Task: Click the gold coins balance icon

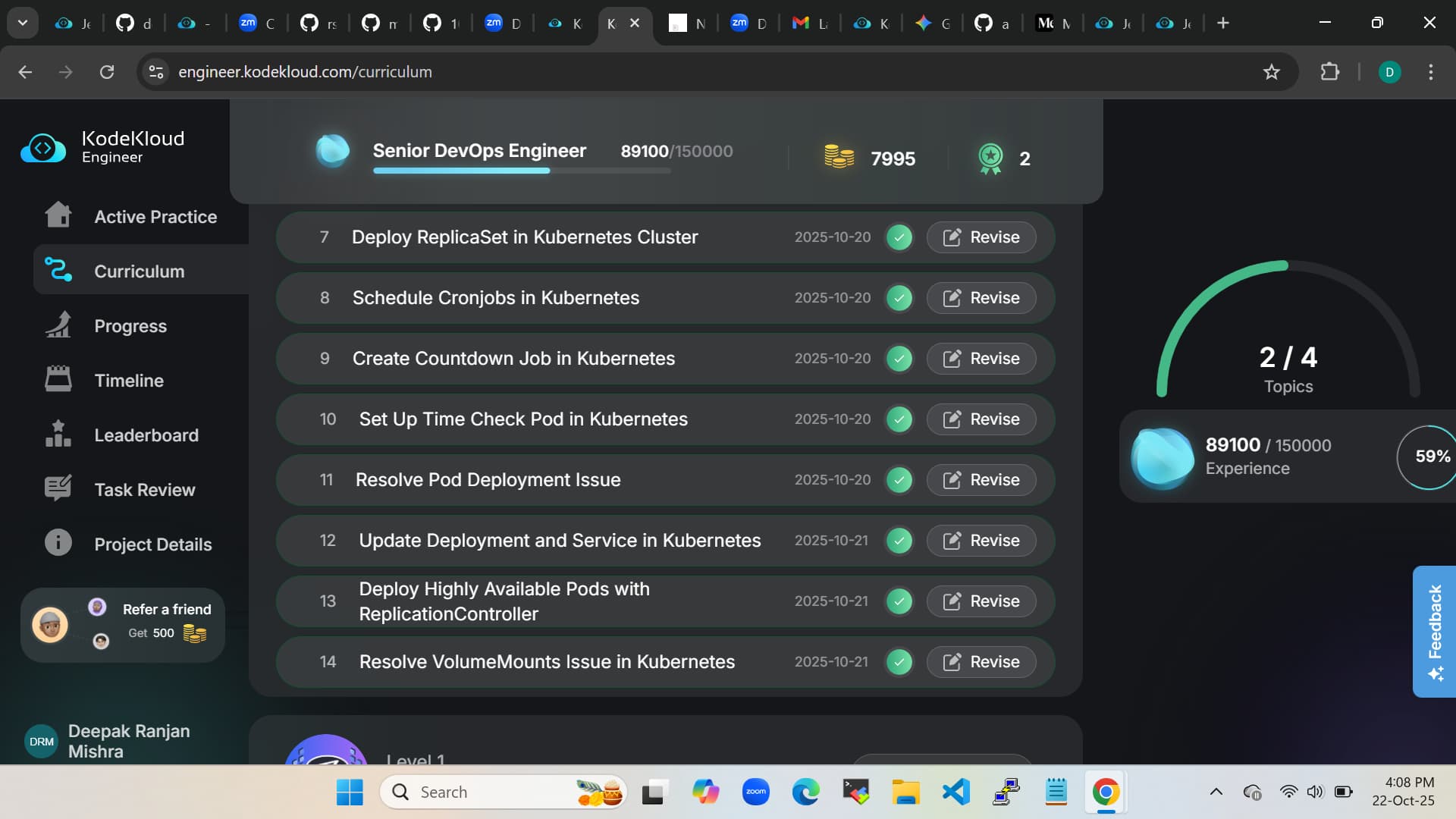Action: [x=839, y=158]
